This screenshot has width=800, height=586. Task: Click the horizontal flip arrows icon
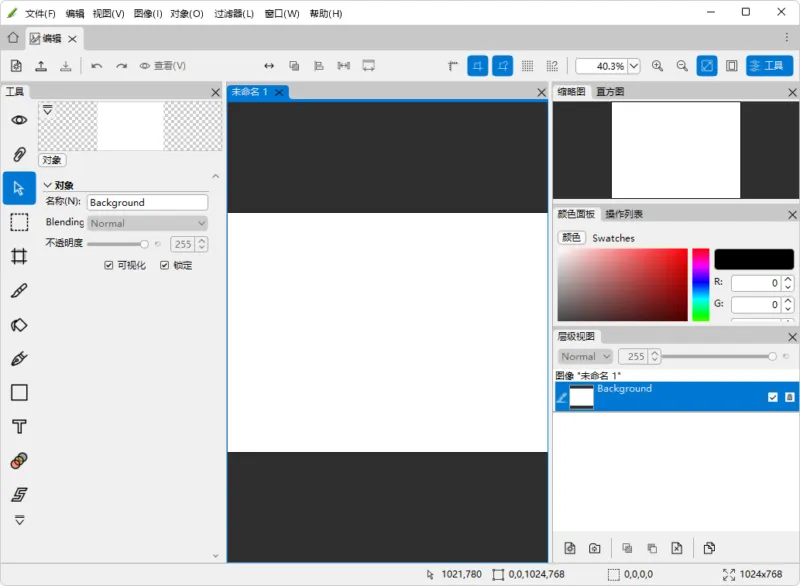pyautogui.click(x=269, y=66)
